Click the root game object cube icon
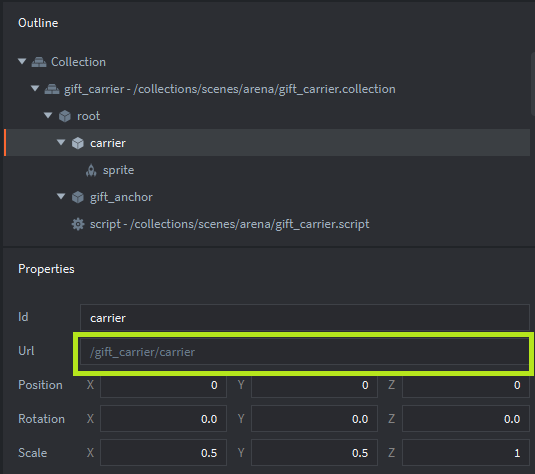The width and height of the screenshot is (535, 474). [64, 116]
